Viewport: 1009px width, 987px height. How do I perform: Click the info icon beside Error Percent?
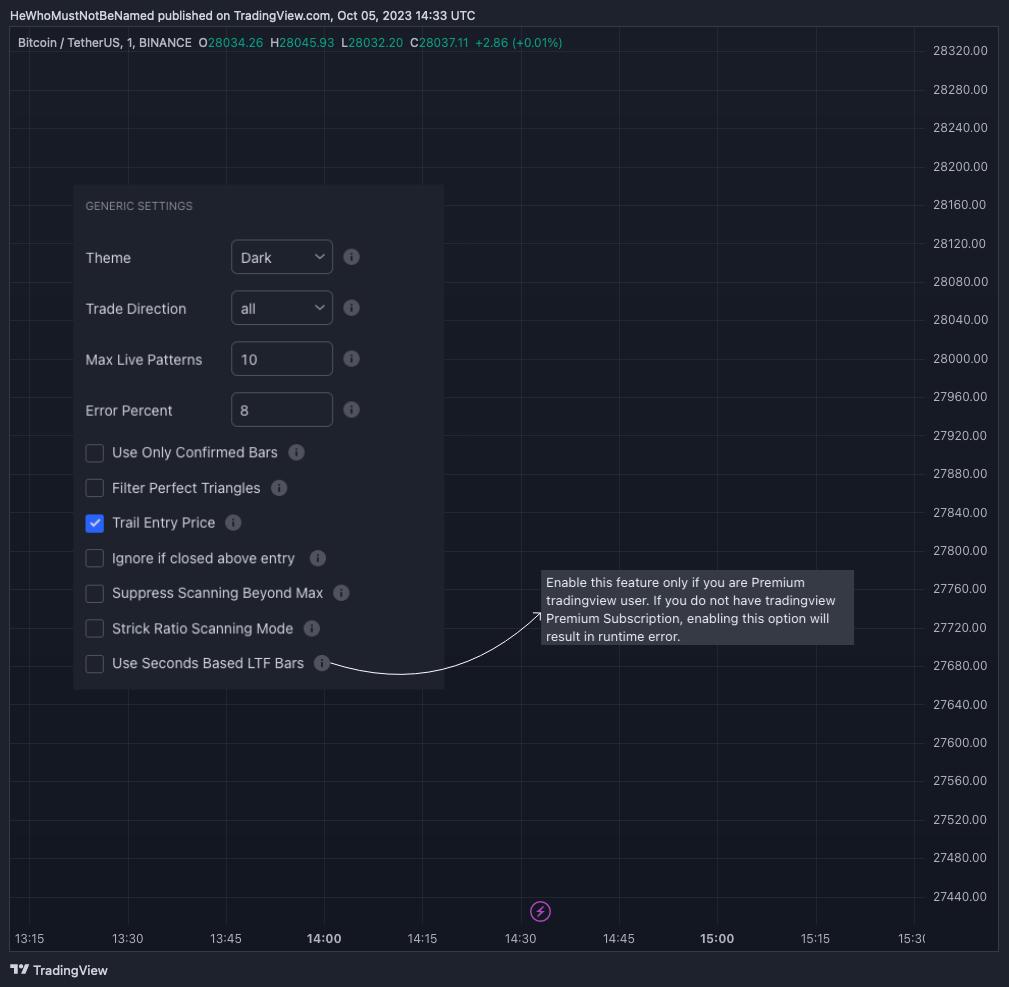coord(351,409)
